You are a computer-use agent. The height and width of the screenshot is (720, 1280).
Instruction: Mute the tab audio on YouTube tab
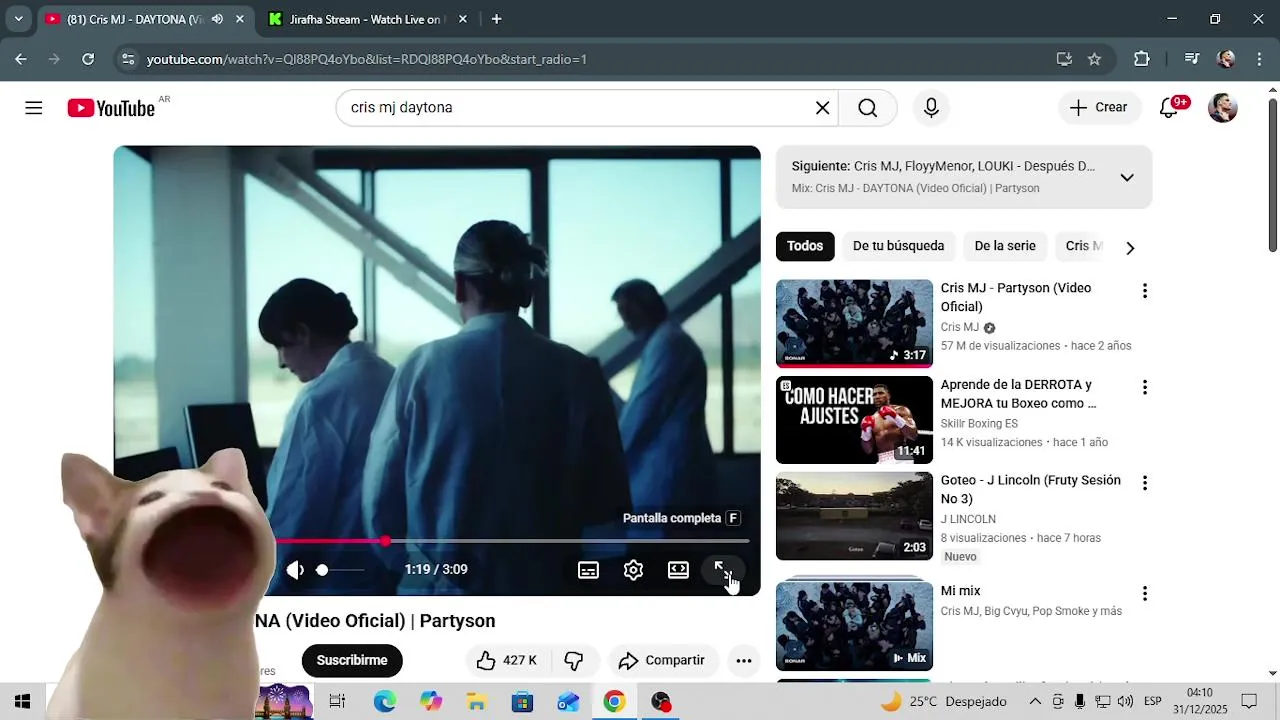pos(217,19)
